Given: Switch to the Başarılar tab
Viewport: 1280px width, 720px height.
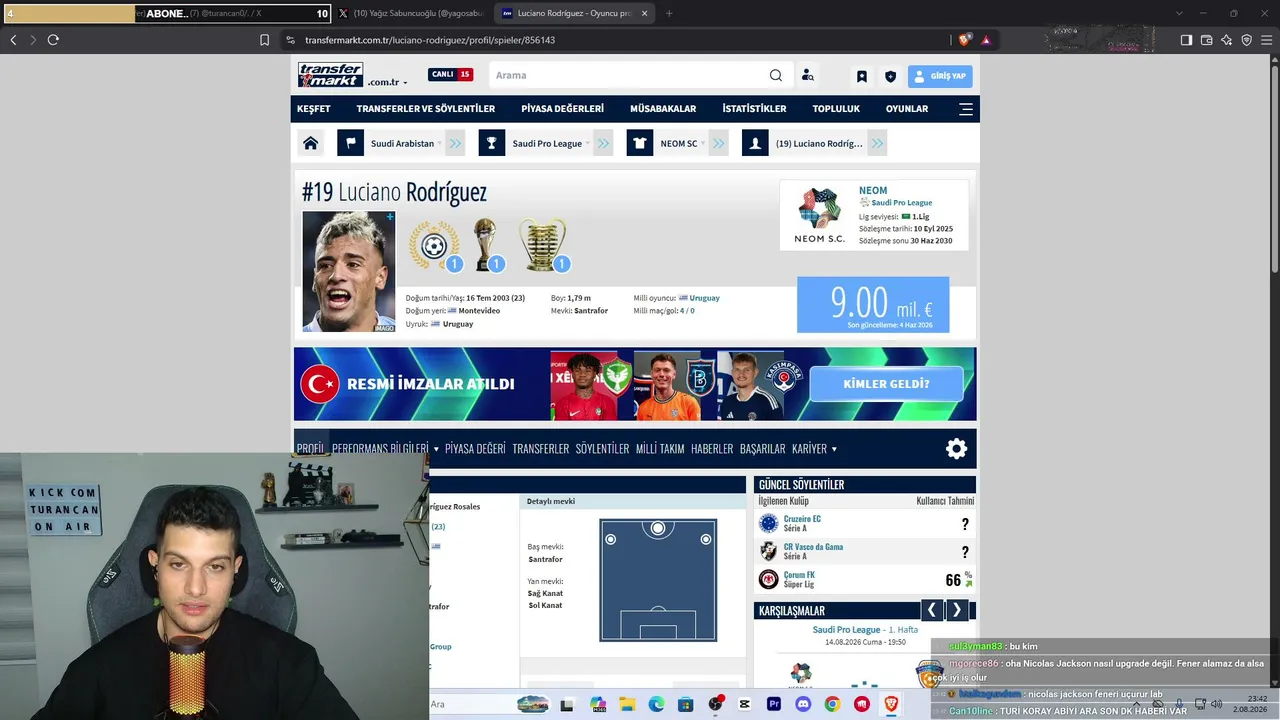Looking at the screenshot, I should click(763, 449).
